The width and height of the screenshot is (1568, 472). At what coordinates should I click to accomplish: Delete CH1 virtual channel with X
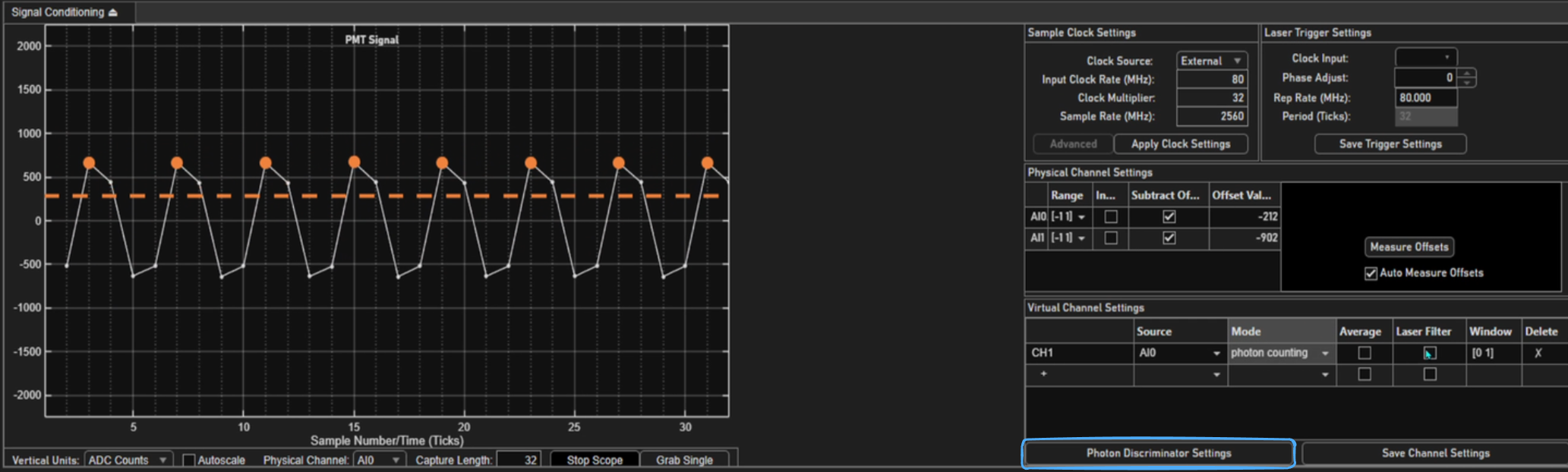1538,353
